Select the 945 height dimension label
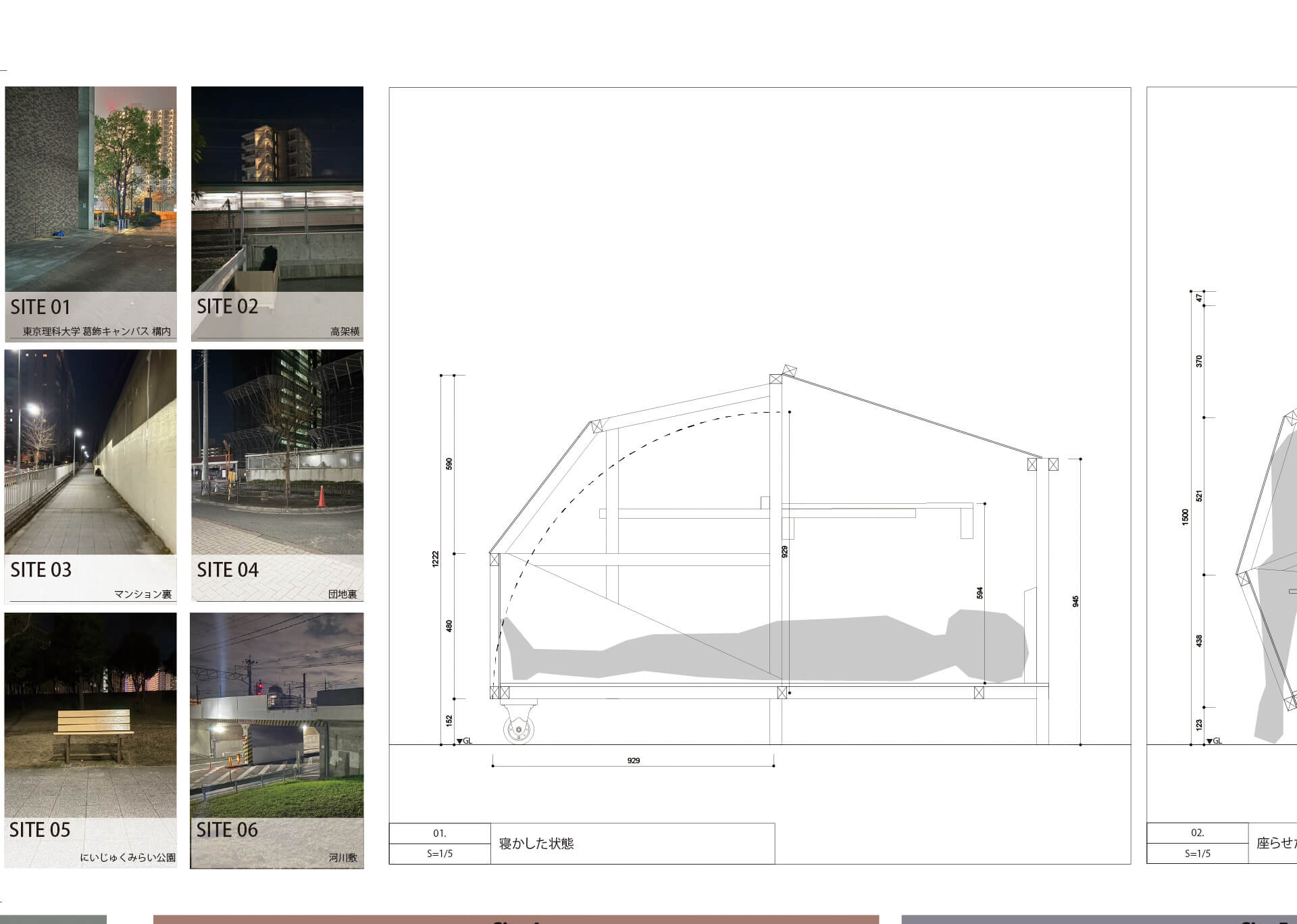The height and width of the screenshot is (924, 1297). coord(1075,601)
